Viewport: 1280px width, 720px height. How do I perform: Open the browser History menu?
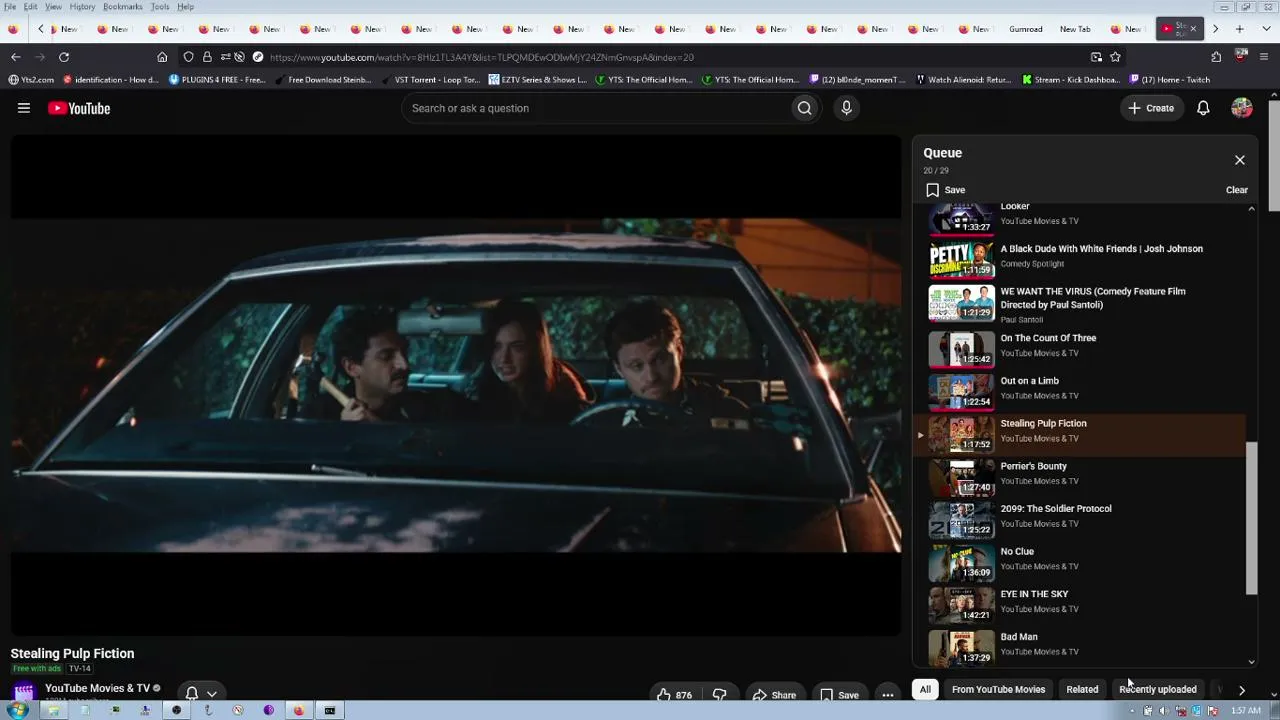(x=82, y=7)
